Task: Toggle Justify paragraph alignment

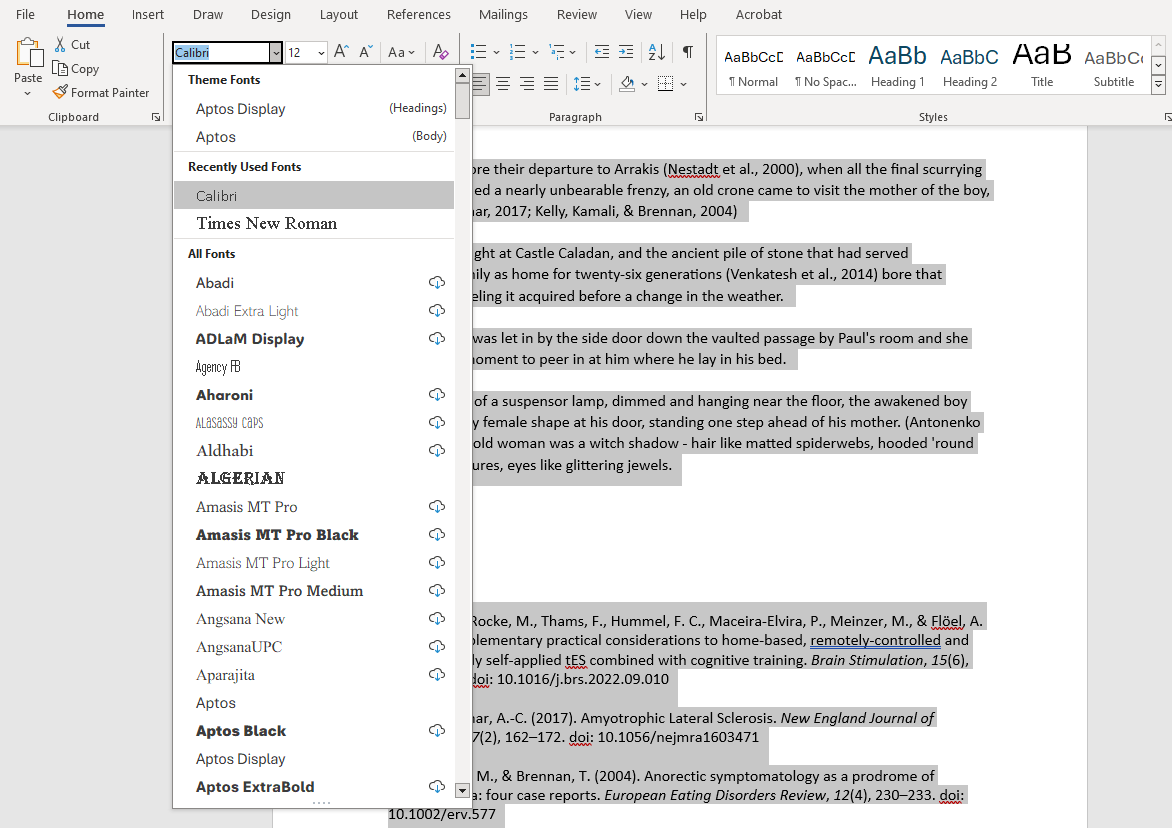Action: (550, 84)
